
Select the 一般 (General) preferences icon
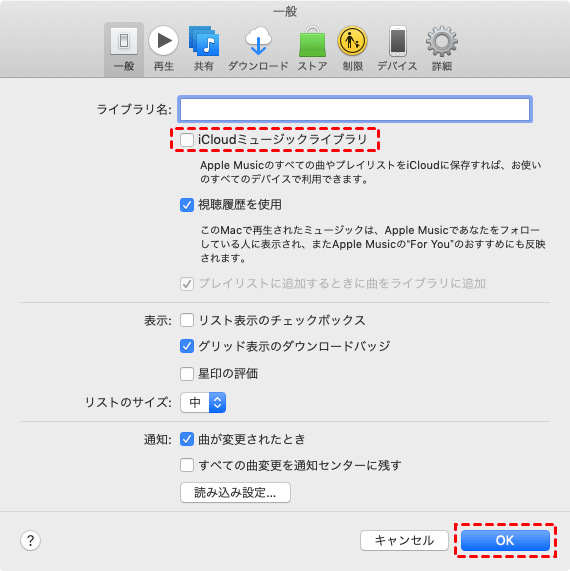pos(124,49)
